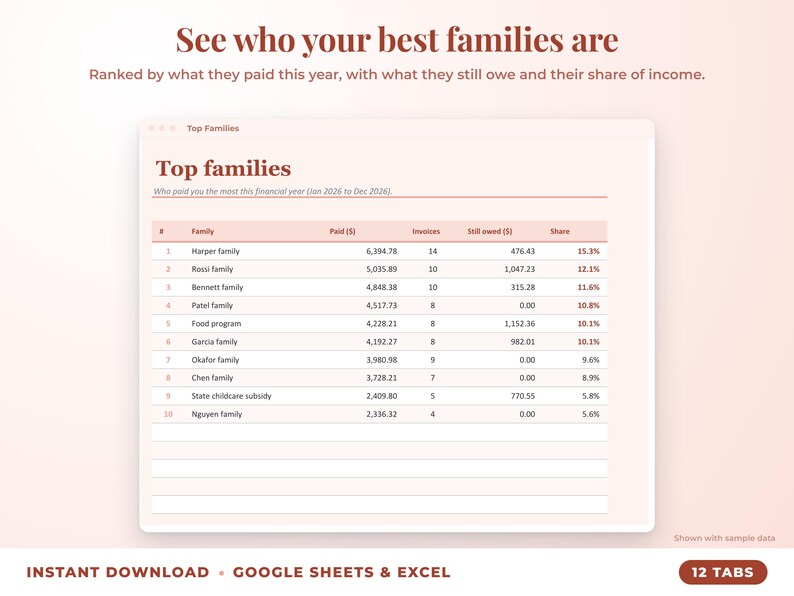Click the Still owed ($) column header

(x=490, y=231)
